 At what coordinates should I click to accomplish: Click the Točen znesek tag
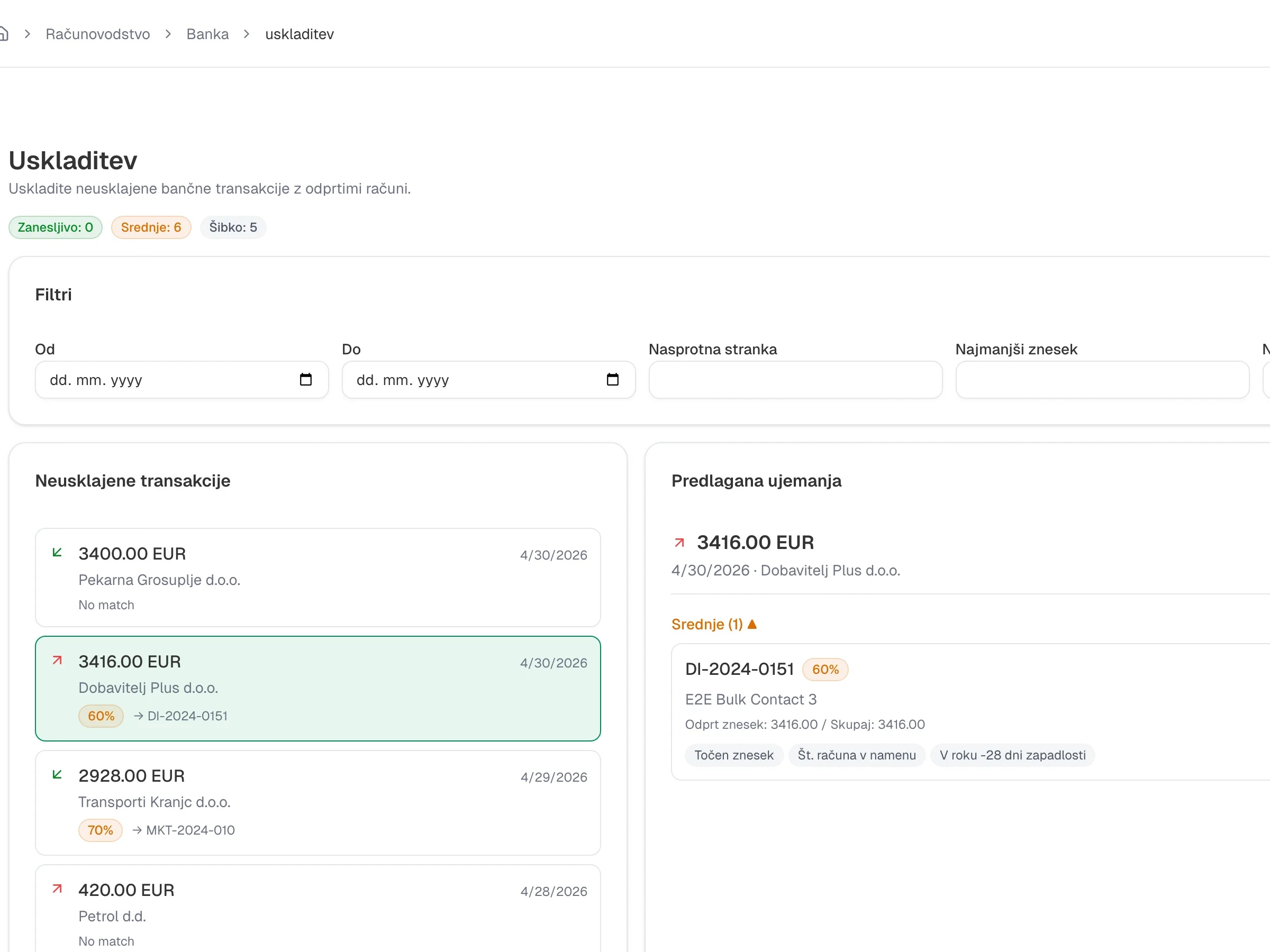click(734, 755)
